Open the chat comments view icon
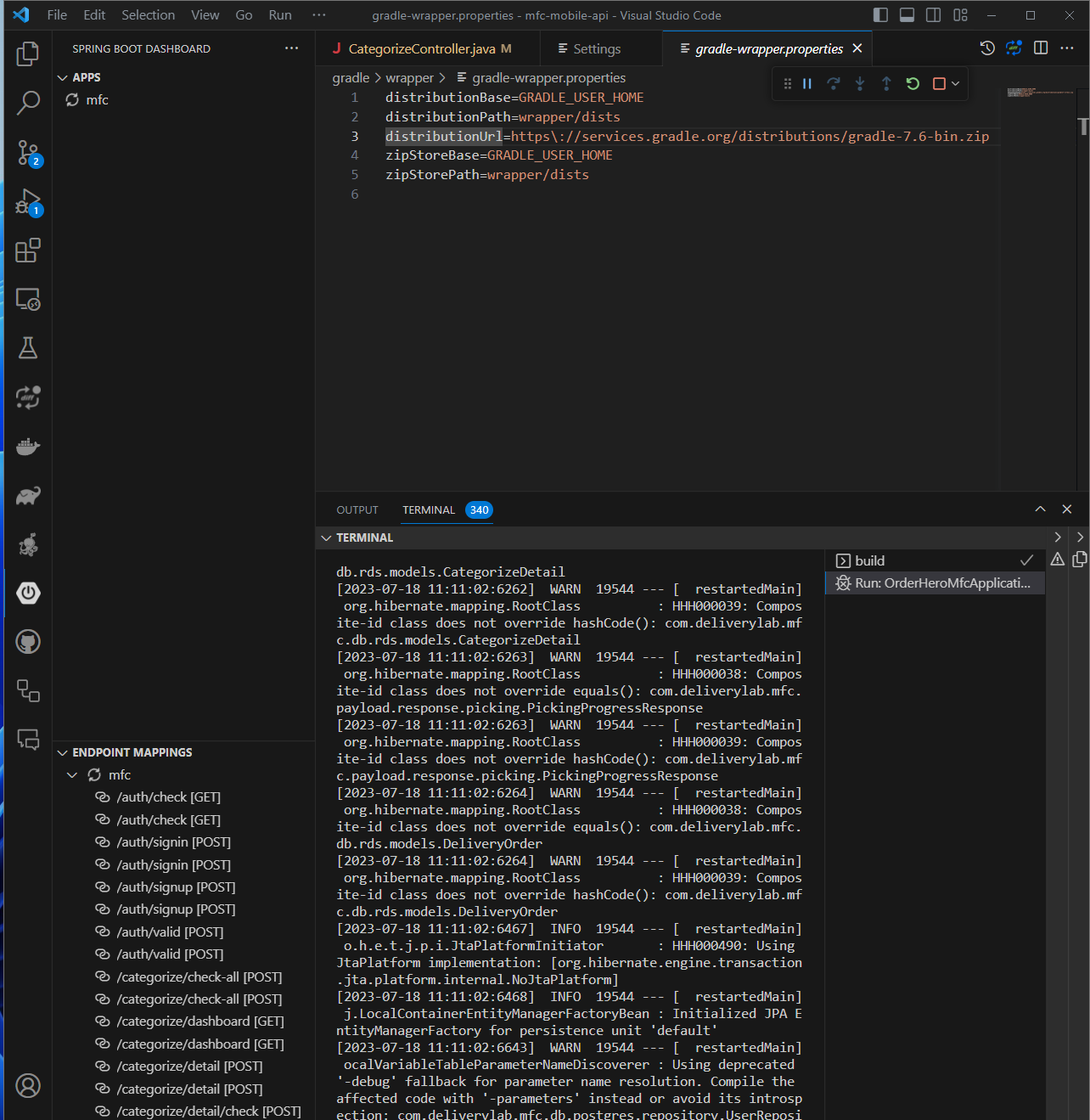This screenshot has height=1120, width=1090. [28, 740]
